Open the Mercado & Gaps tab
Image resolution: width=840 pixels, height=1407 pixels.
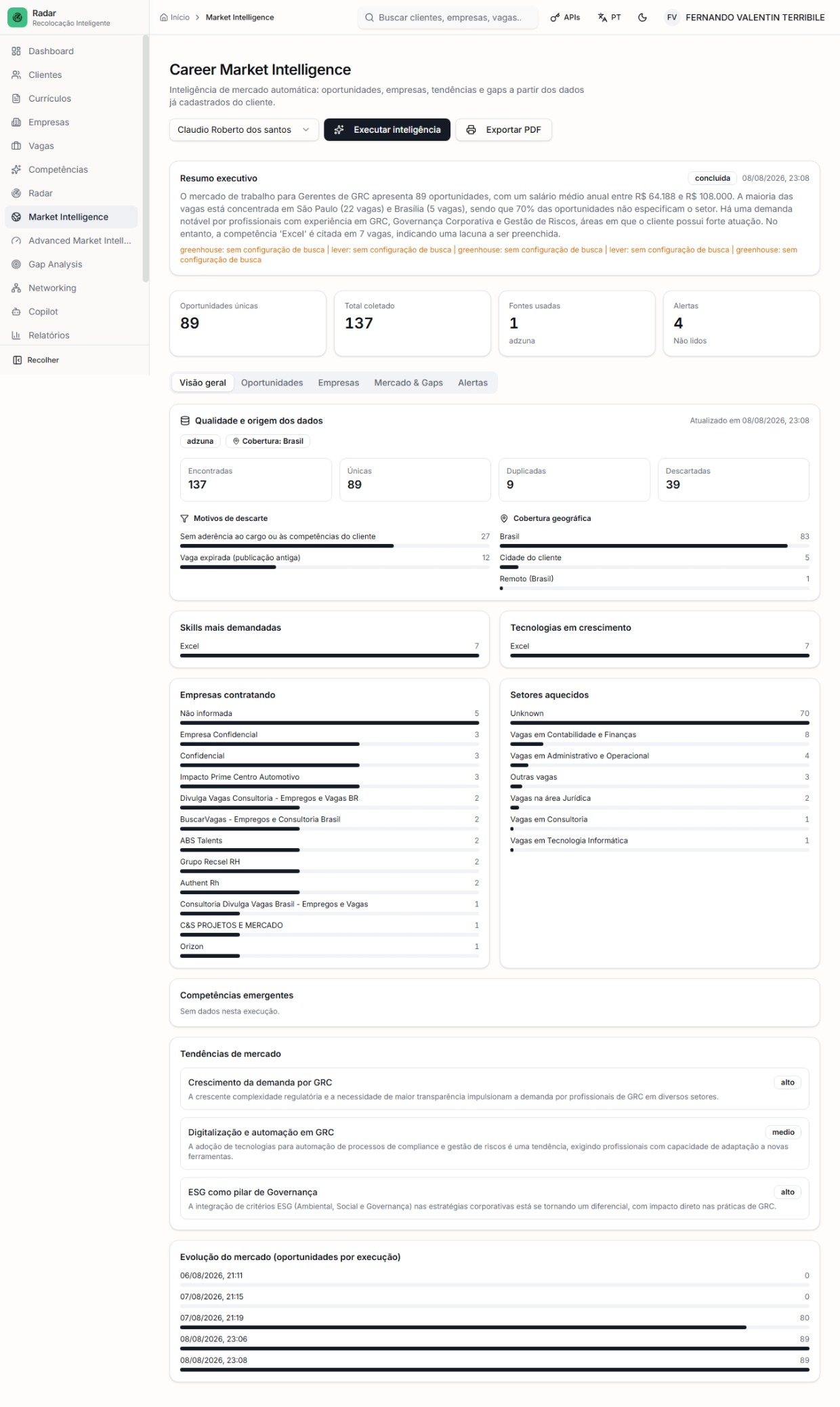tap(408, 383)
